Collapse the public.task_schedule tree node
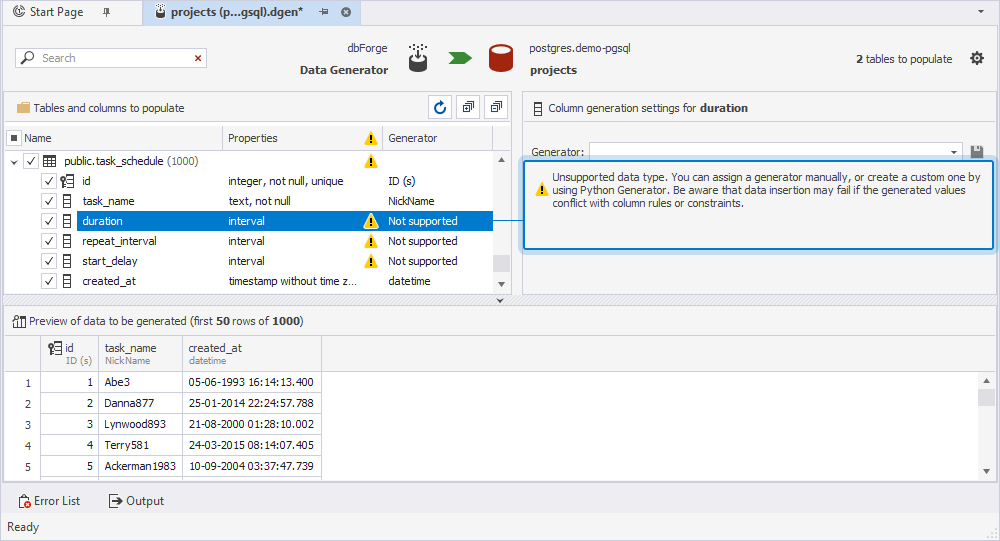The width and height of the screenshot is (1000, 541). click(14, 162)
